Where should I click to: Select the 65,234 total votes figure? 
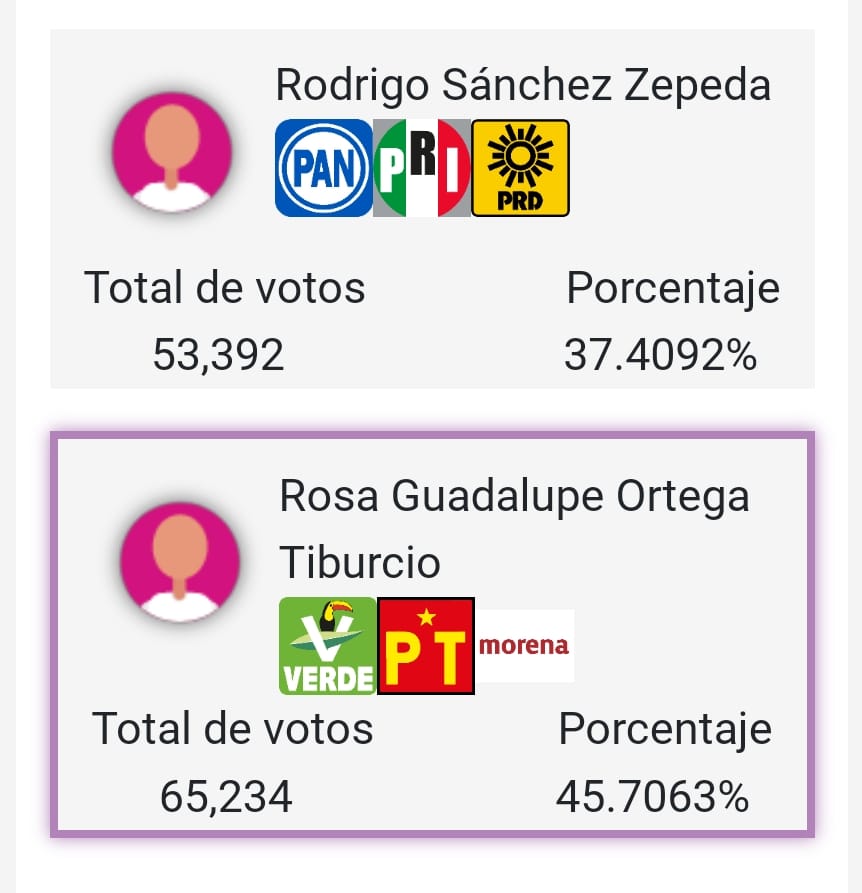[x=226, y=796]
